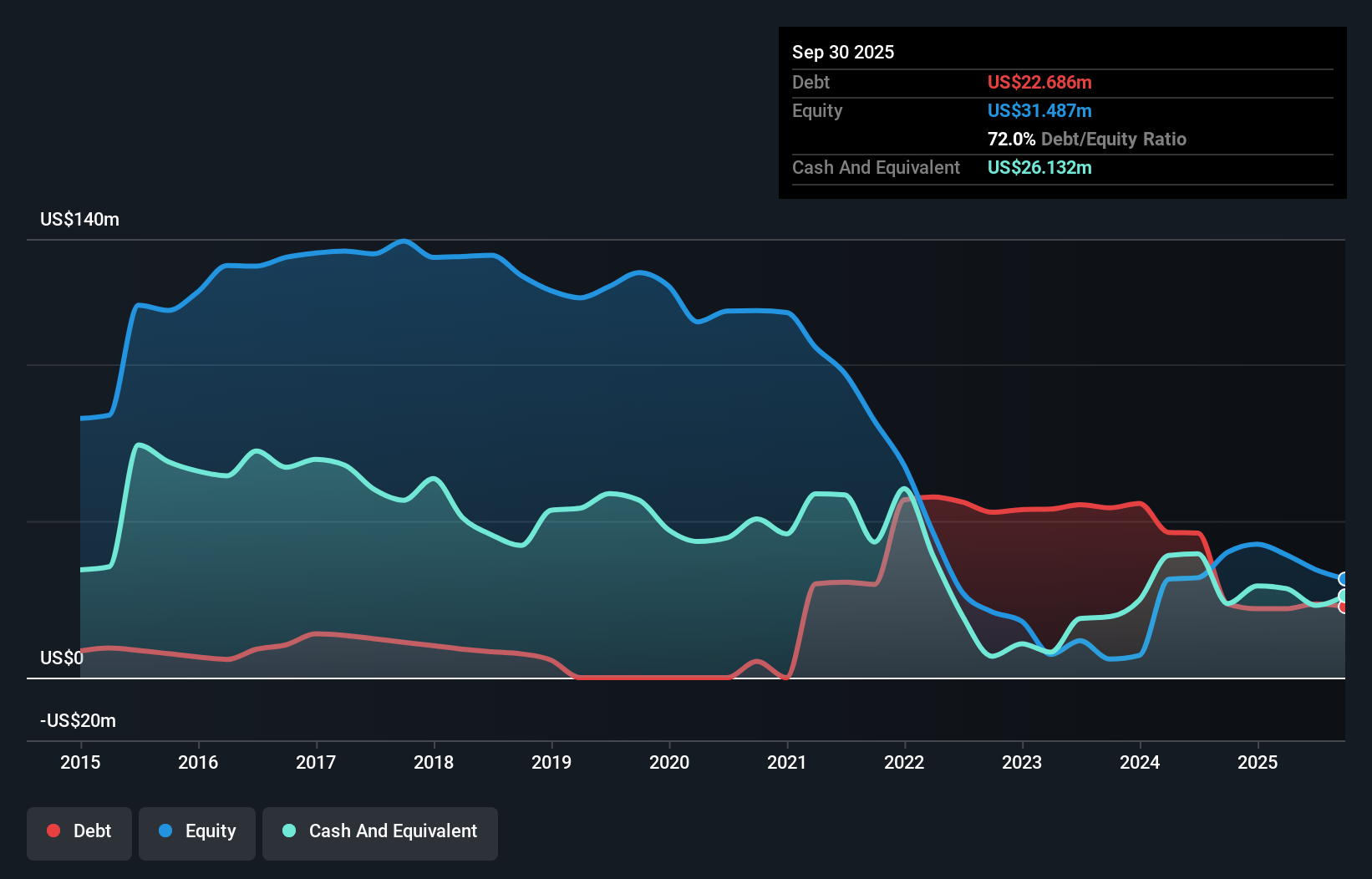The width and height of the screenshot is (1372, 879).
Task: Click the US$22.686m Debt value
Action: coord(1039,82)
